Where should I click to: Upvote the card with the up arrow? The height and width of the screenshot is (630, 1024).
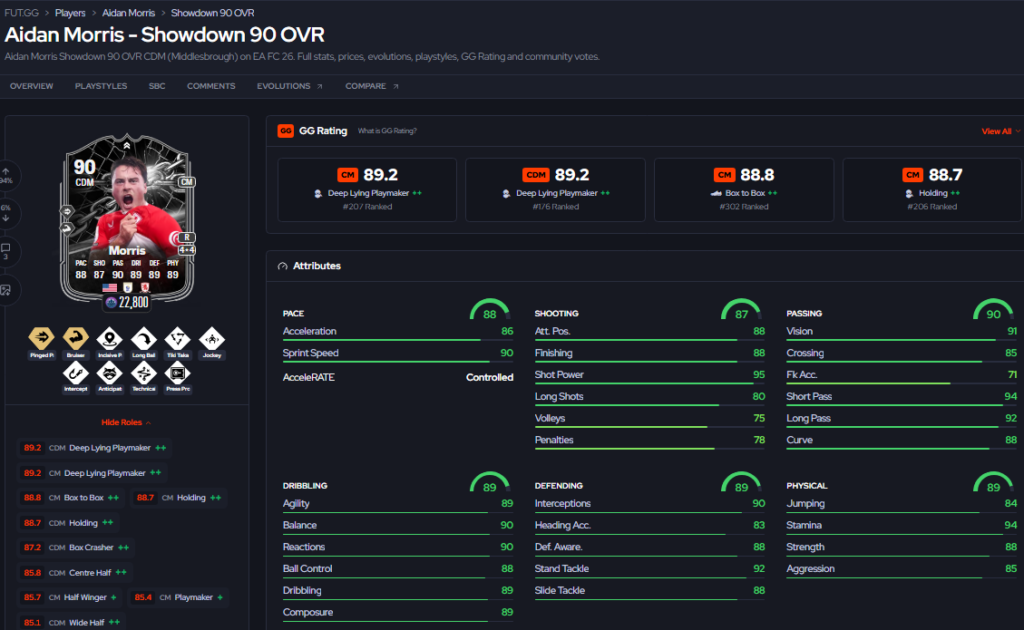click(6, 172)
